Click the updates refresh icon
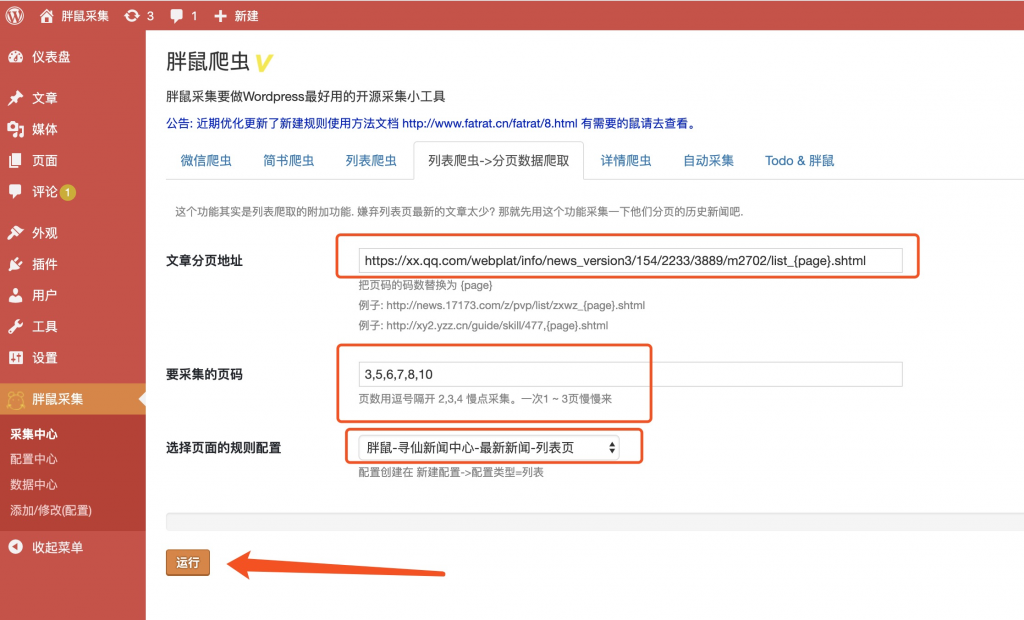This screenshot has width=1024, height=620. pyautogui.click(x=132, y=16)
